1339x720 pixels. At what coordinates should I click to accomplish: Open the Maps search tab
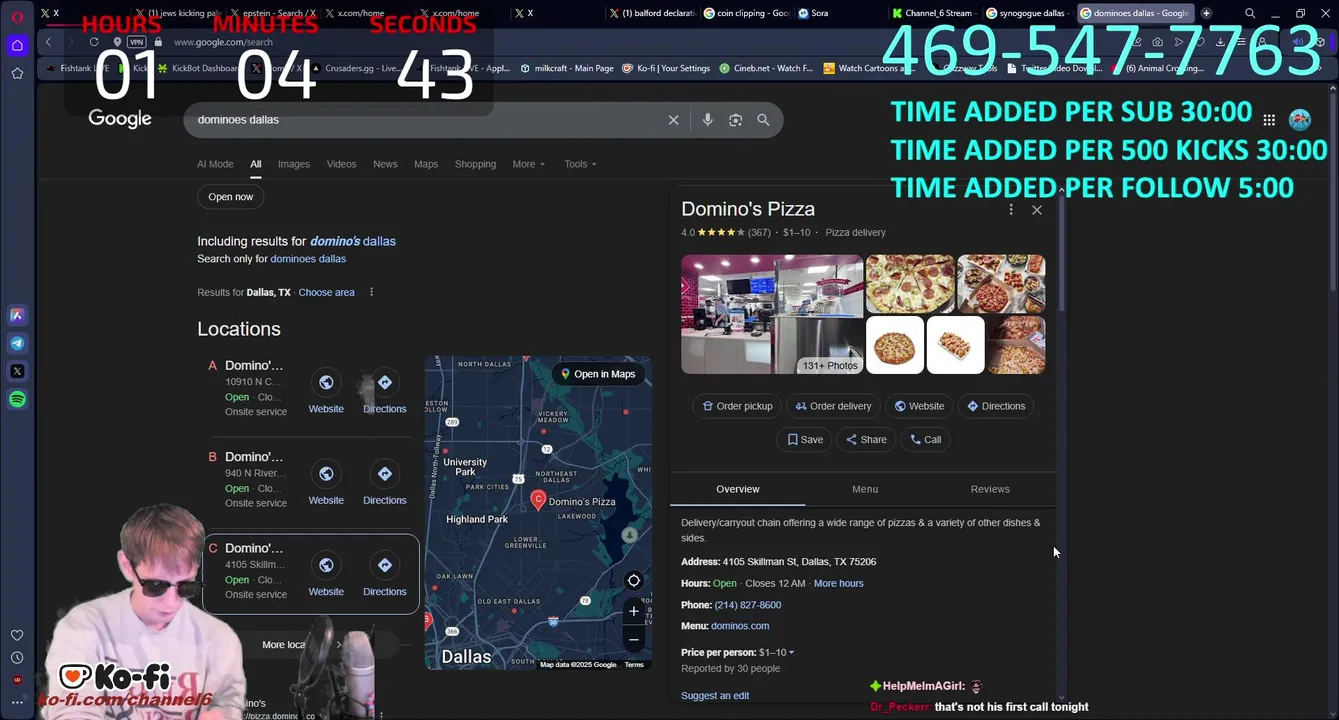pyautogui.click(x=426, y=164)
